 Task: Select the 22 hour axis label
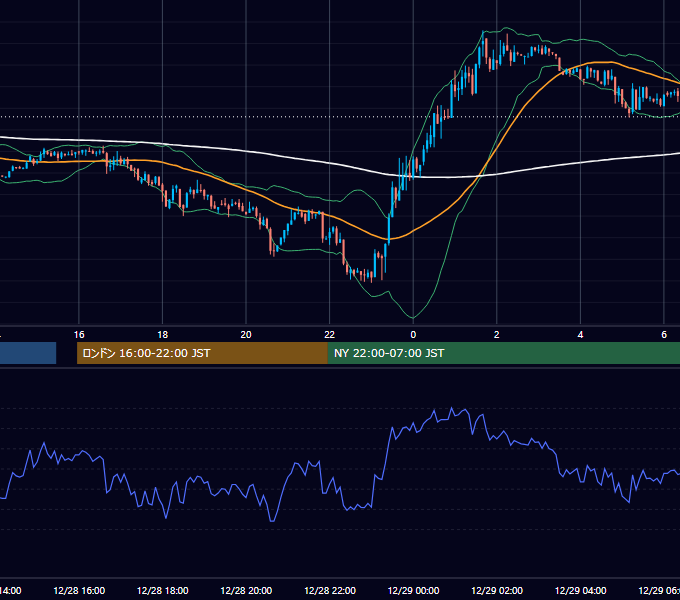click(x=330, y=335)
